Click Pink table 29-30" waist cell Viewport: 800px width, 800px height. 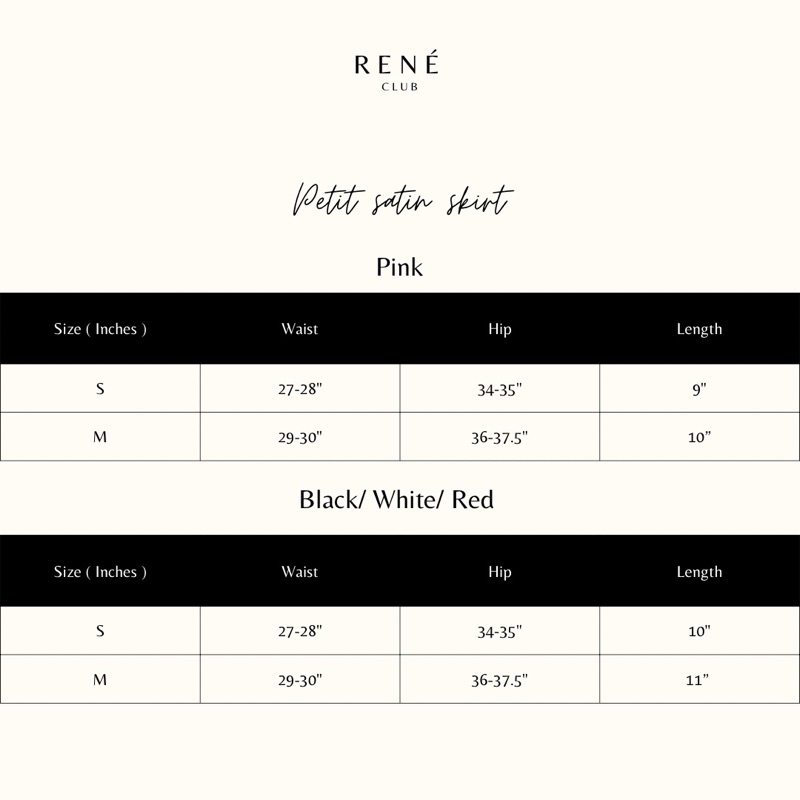[300, 437]
